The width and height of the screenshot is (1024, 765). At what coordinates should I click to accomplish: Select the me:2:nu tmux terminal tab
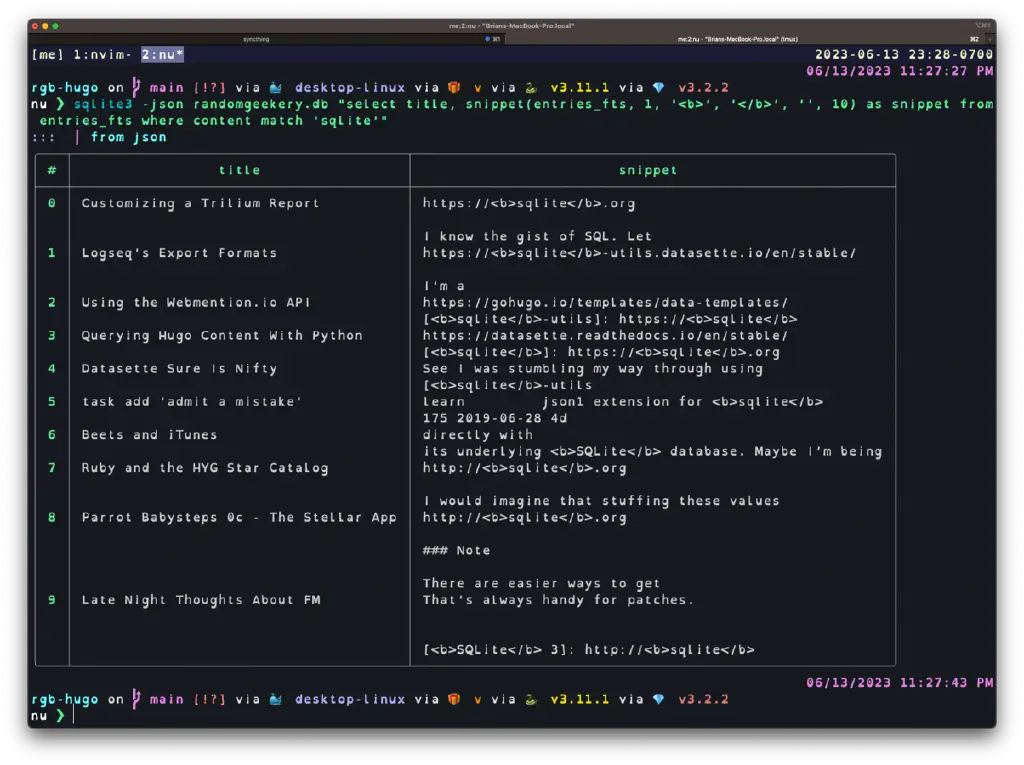tap(746, 39)
